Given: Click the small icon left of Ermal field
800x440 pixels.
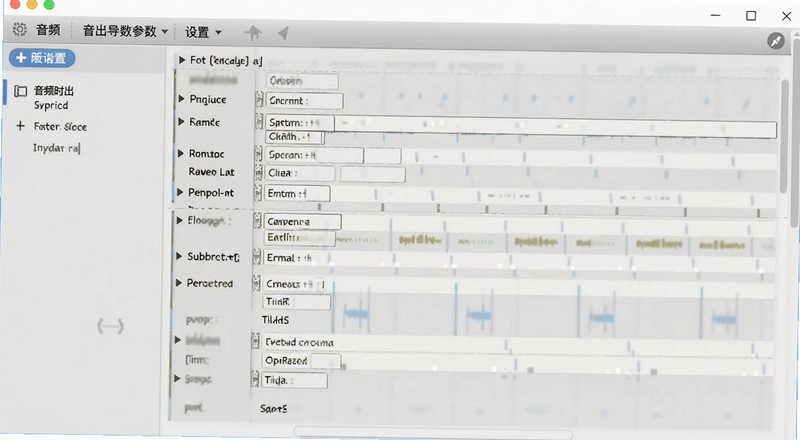Looking at the screenshot, I should (257, 257).
